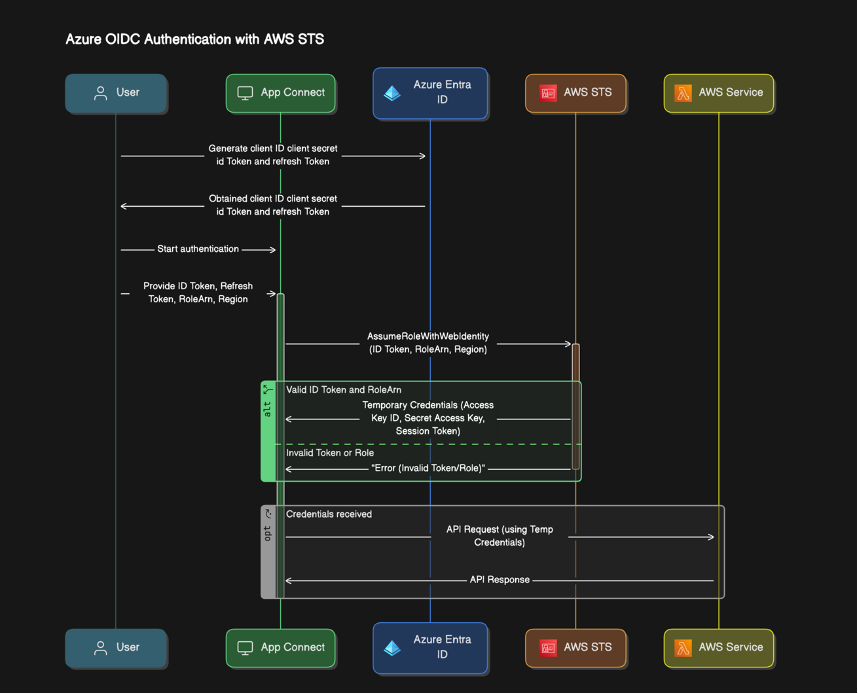Click the monitor icon in bottom App Connect box
This screenshot has height=694, width=858.
pos(245,648)
